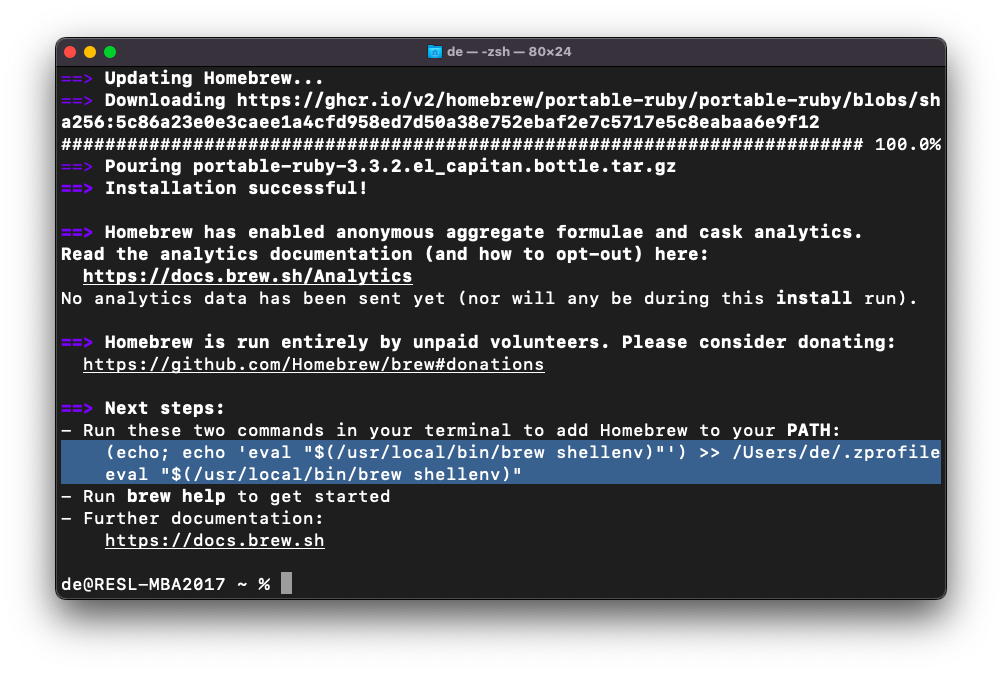This screenshot has height=673, width=1002.
Task: Click the arrow before "Homebrew has enabled anonymous"
Action: (77, 232)
